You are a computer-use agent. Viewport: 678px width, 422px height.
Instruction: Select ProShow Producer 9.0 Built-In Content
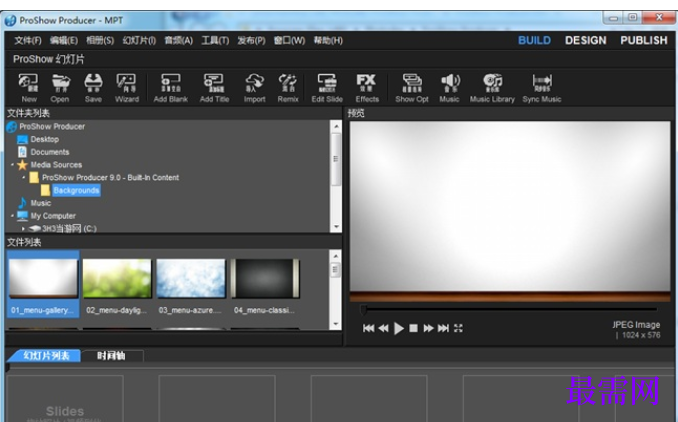pyautogui.click(x=110, y=177)
